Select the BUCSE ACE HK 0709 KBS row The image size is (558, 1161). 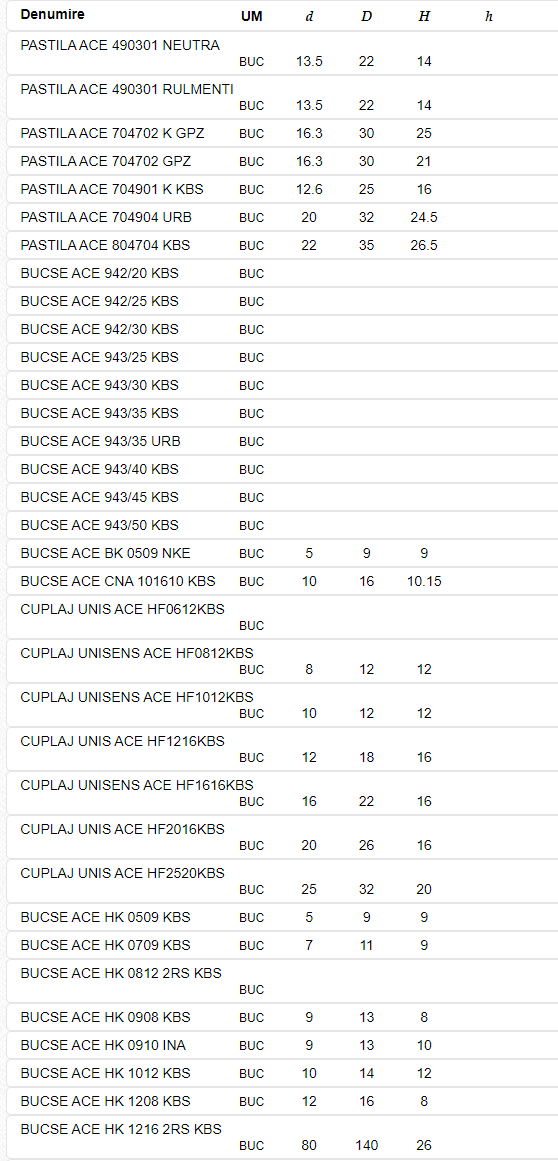(x=283, y=946)
